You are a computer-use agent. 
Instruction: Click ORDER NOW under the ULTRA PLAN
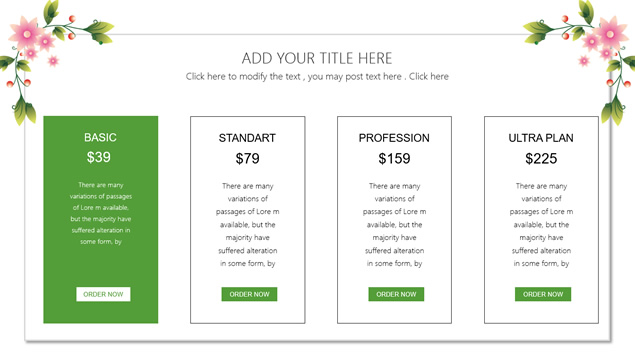(543, 294)
